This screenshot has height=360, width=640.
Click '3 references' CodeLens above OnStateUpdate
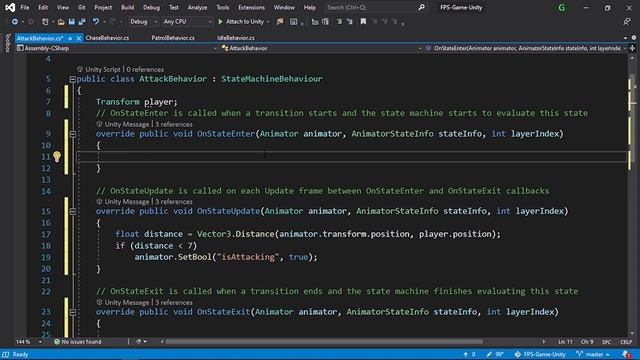click(x=173, y=202)
